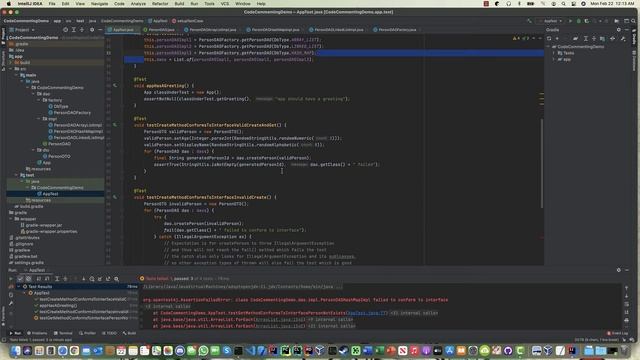Select PersonDAOFactory in project tree
Viewport: 640px width, 360px height.
[69, 113]
